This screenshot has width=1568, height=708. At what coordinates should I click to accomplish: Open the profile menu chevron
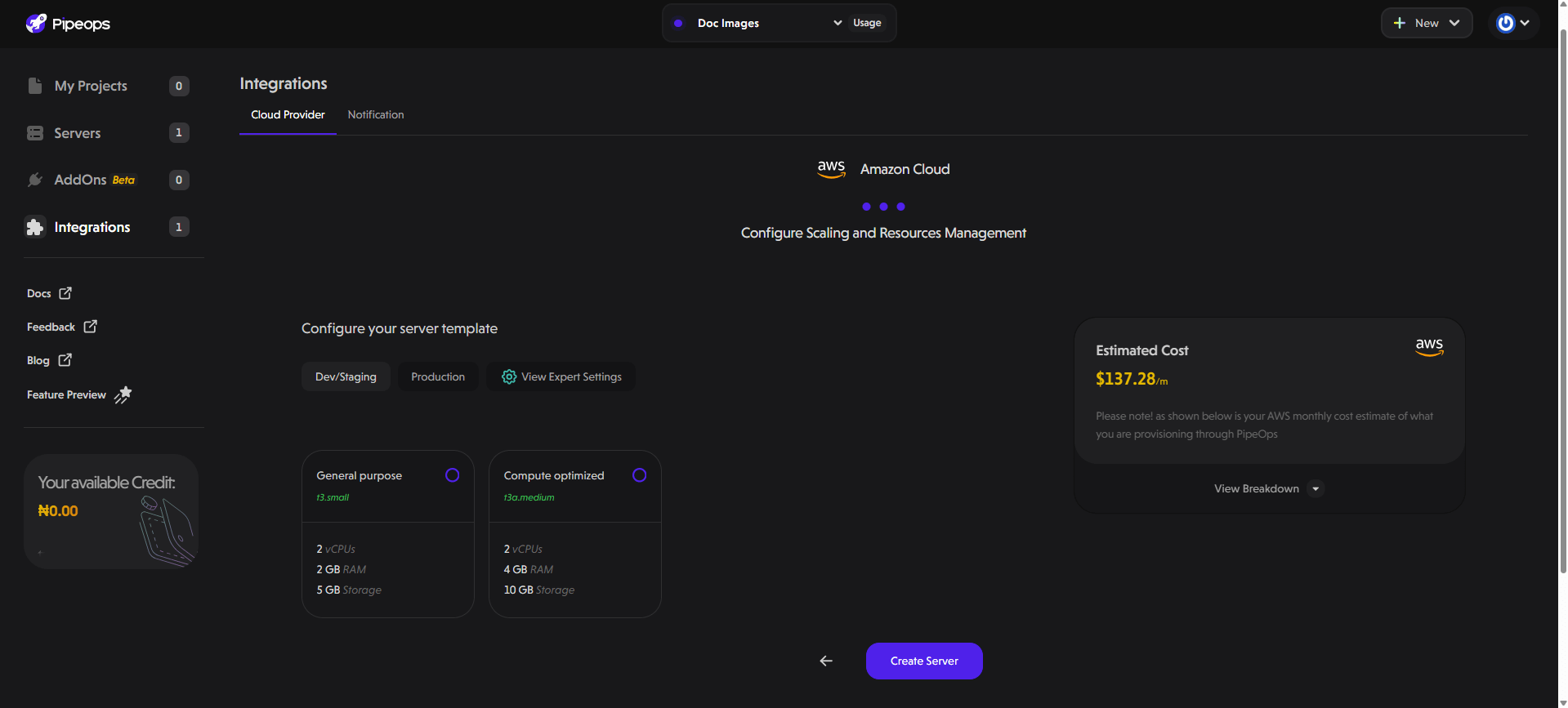tap(1525, 23)
